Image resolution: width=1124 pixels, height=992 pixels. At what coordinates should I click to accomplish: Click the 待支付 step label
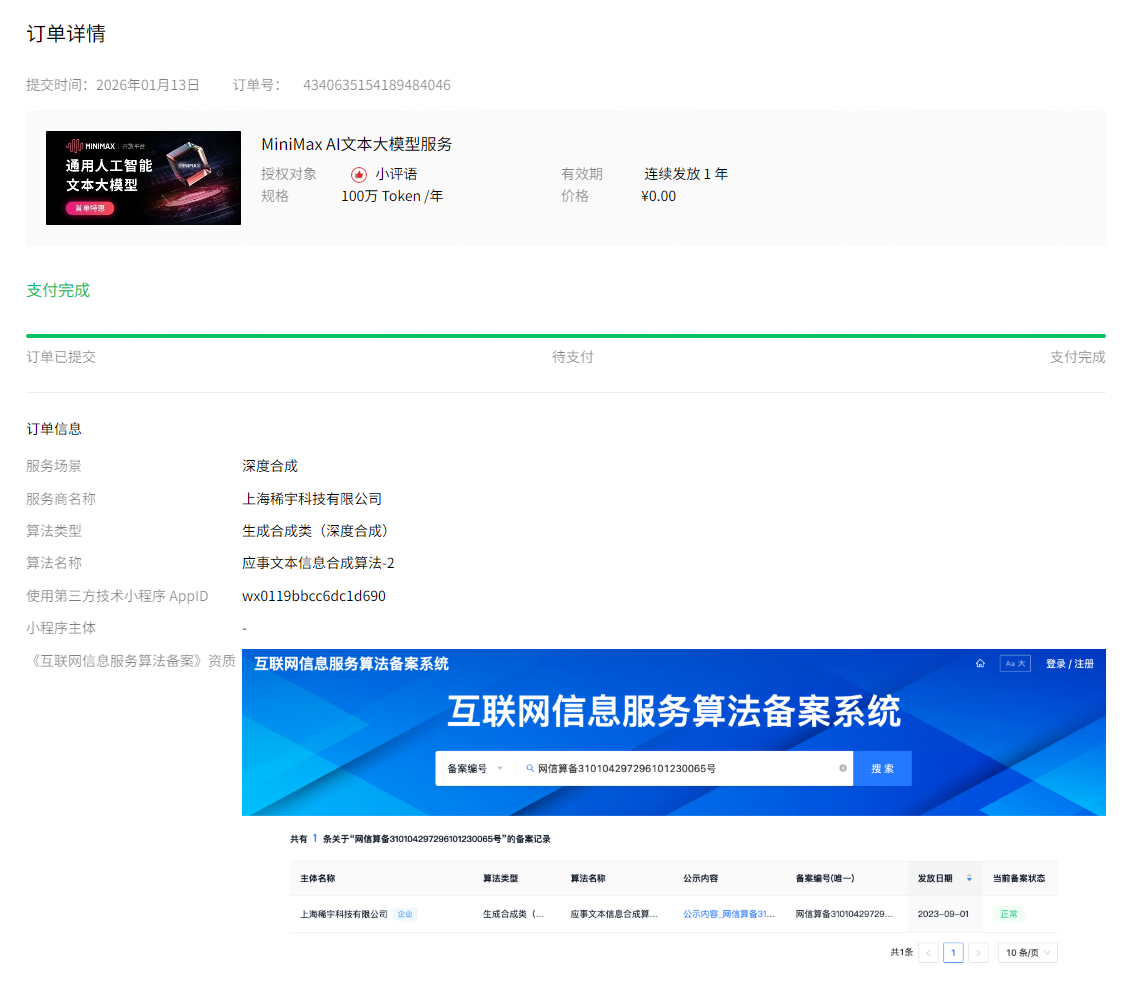click(573, 357)
